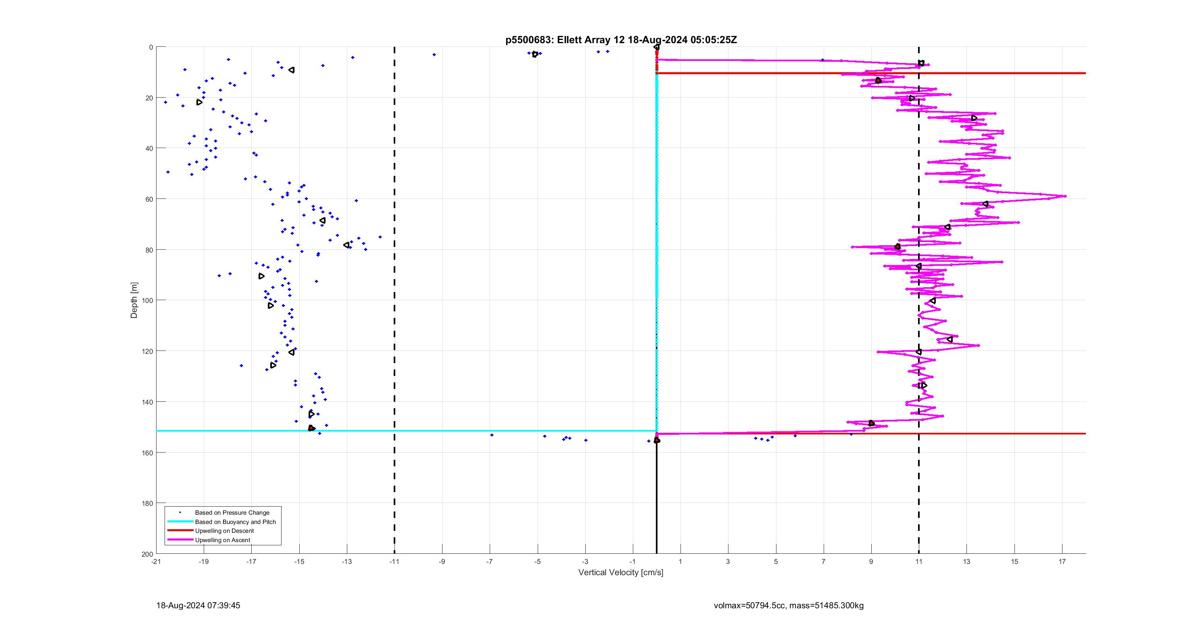The height and width of the screenshot is (622, 1200).
Task: Click depth tick label 20
Action: coord(148,98)
